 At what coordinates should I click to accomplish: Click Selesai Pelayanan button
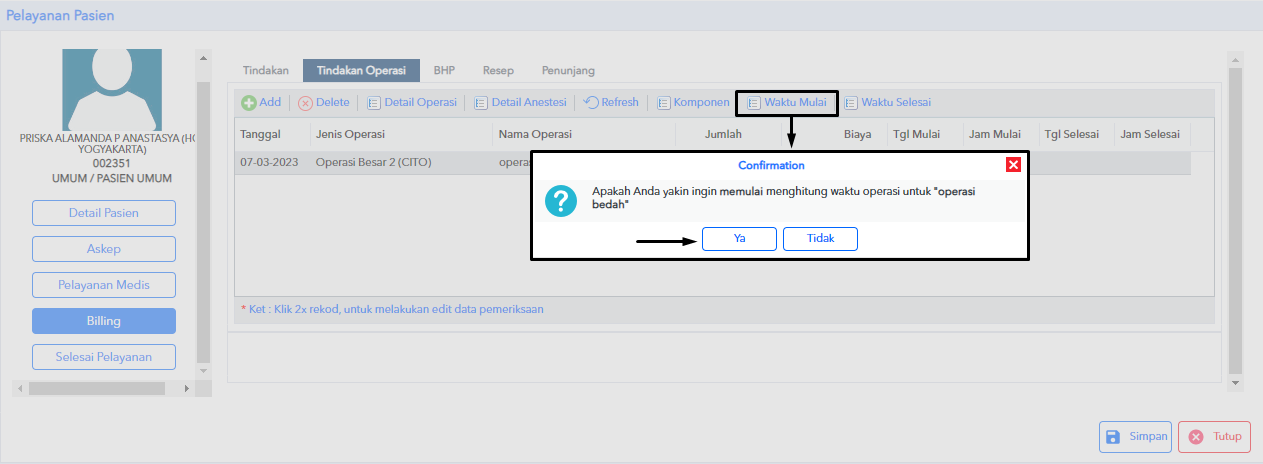(104, 357)
